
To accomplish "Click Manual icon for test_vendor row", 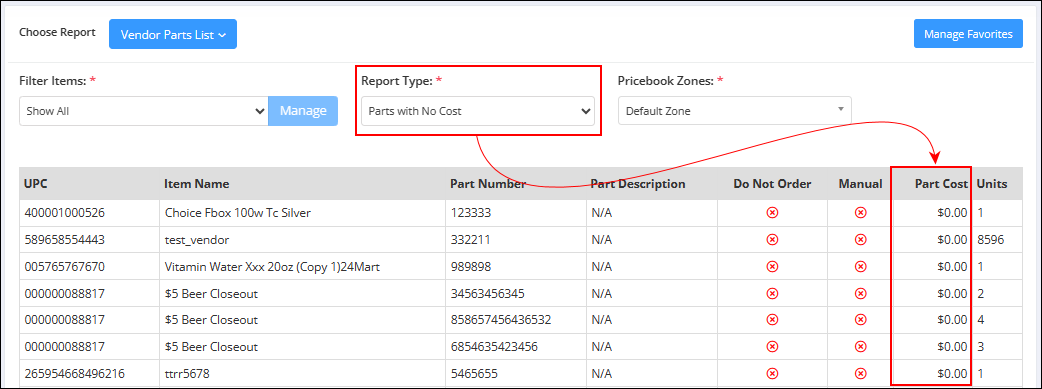I will click(861, 239).
